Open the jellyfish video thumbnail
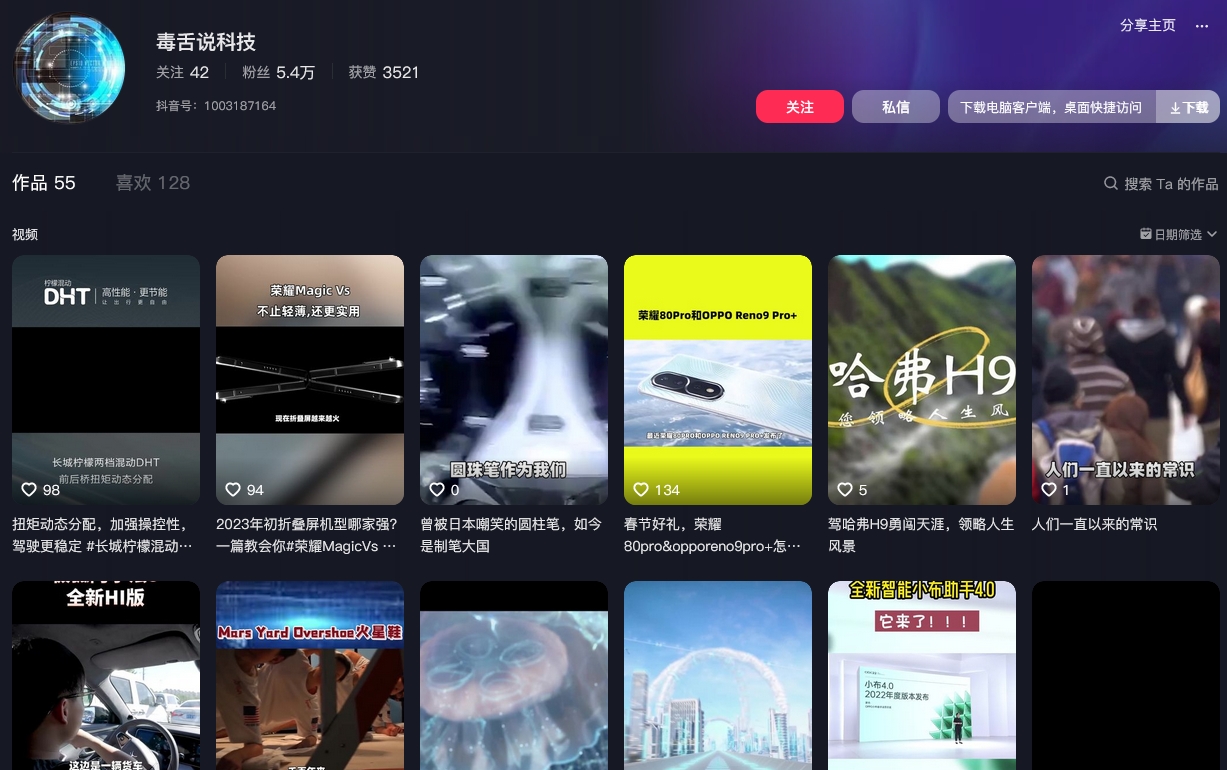The width and height of the screenshot is (1227, 770). coord(514,675)
